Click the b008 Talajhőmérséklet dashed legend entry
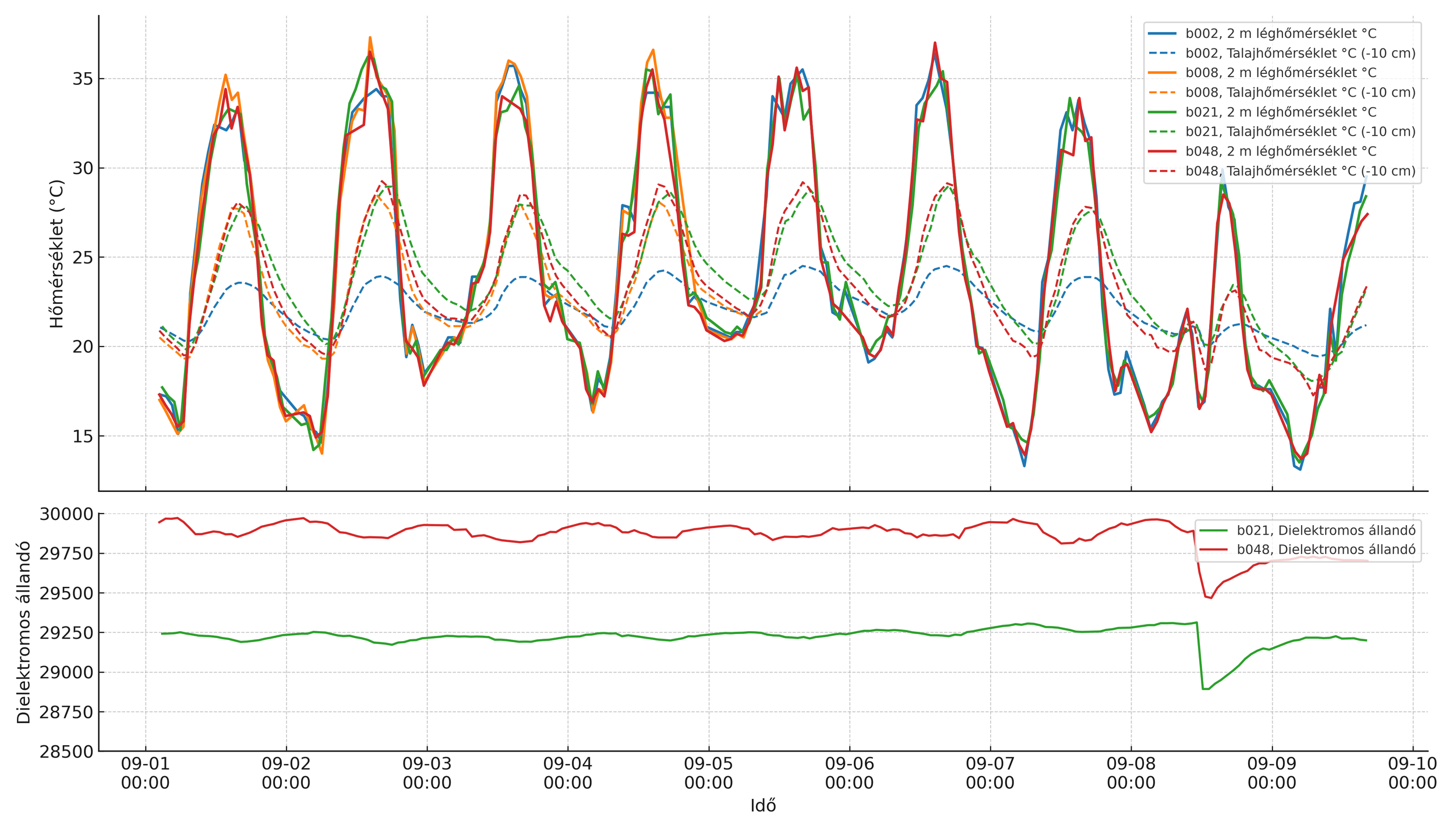 coord(1300,93)
